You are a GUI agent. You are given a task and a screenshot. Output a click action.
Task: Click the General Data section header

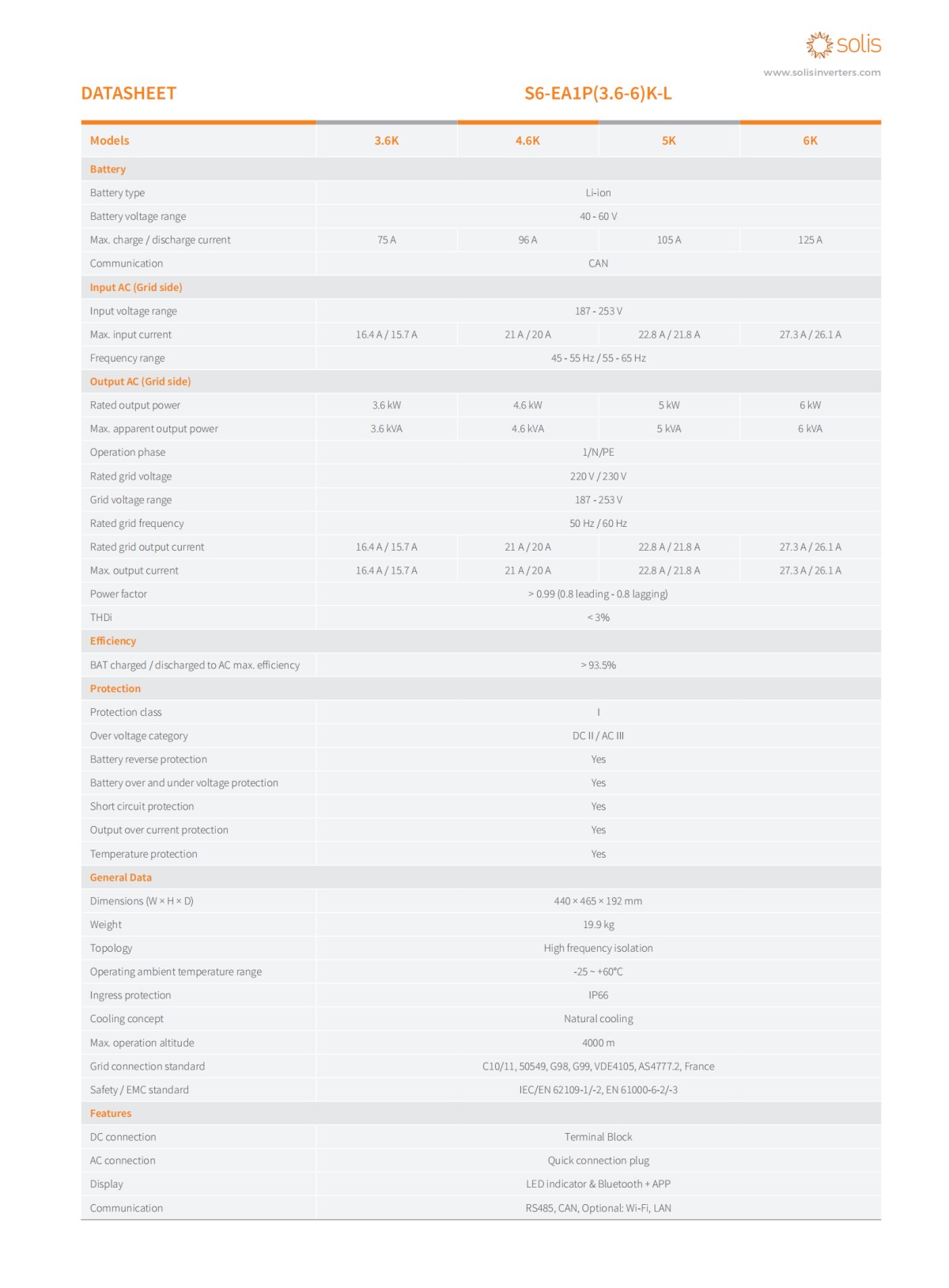point(121,877)
